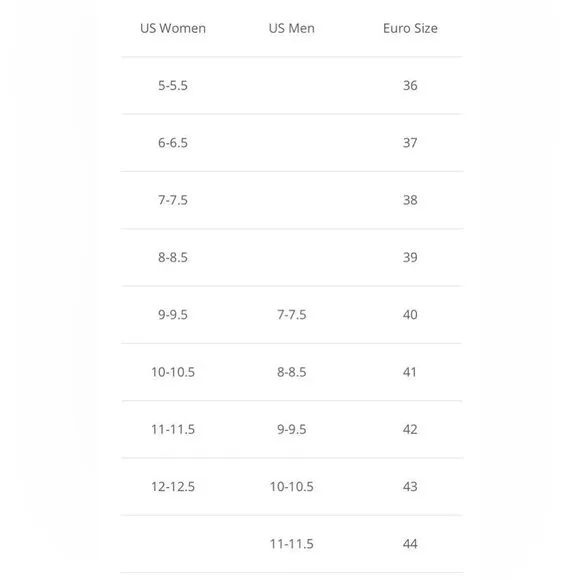
Task: Select Euro size 38
Action: (410, 200)
